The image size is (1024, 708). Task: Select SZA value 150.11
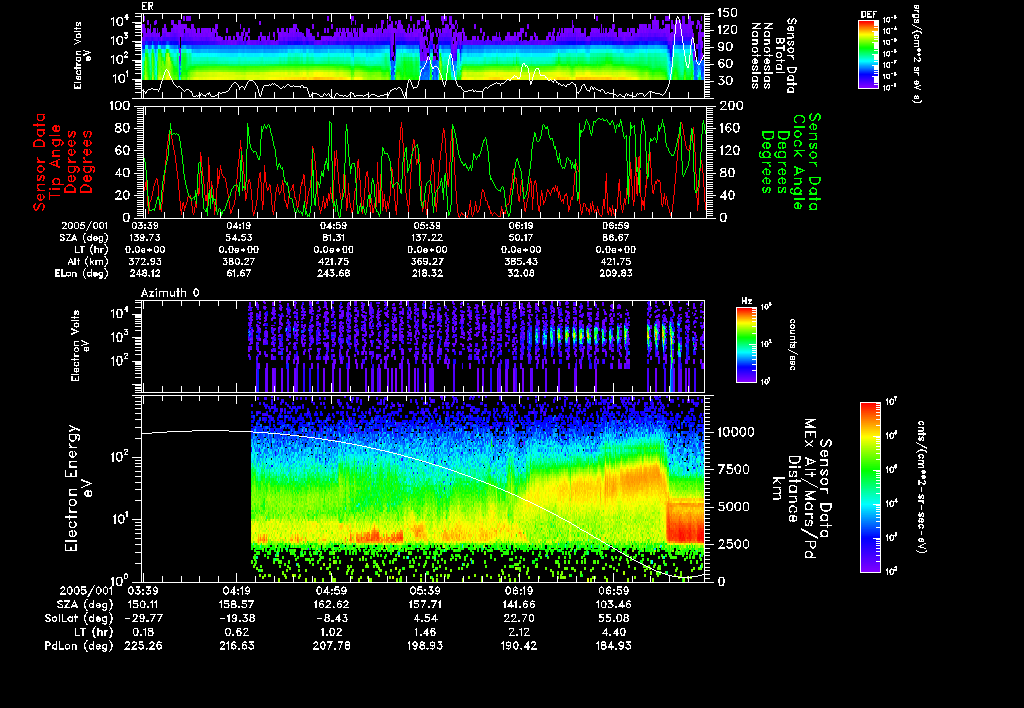click(x=144, y=604)
